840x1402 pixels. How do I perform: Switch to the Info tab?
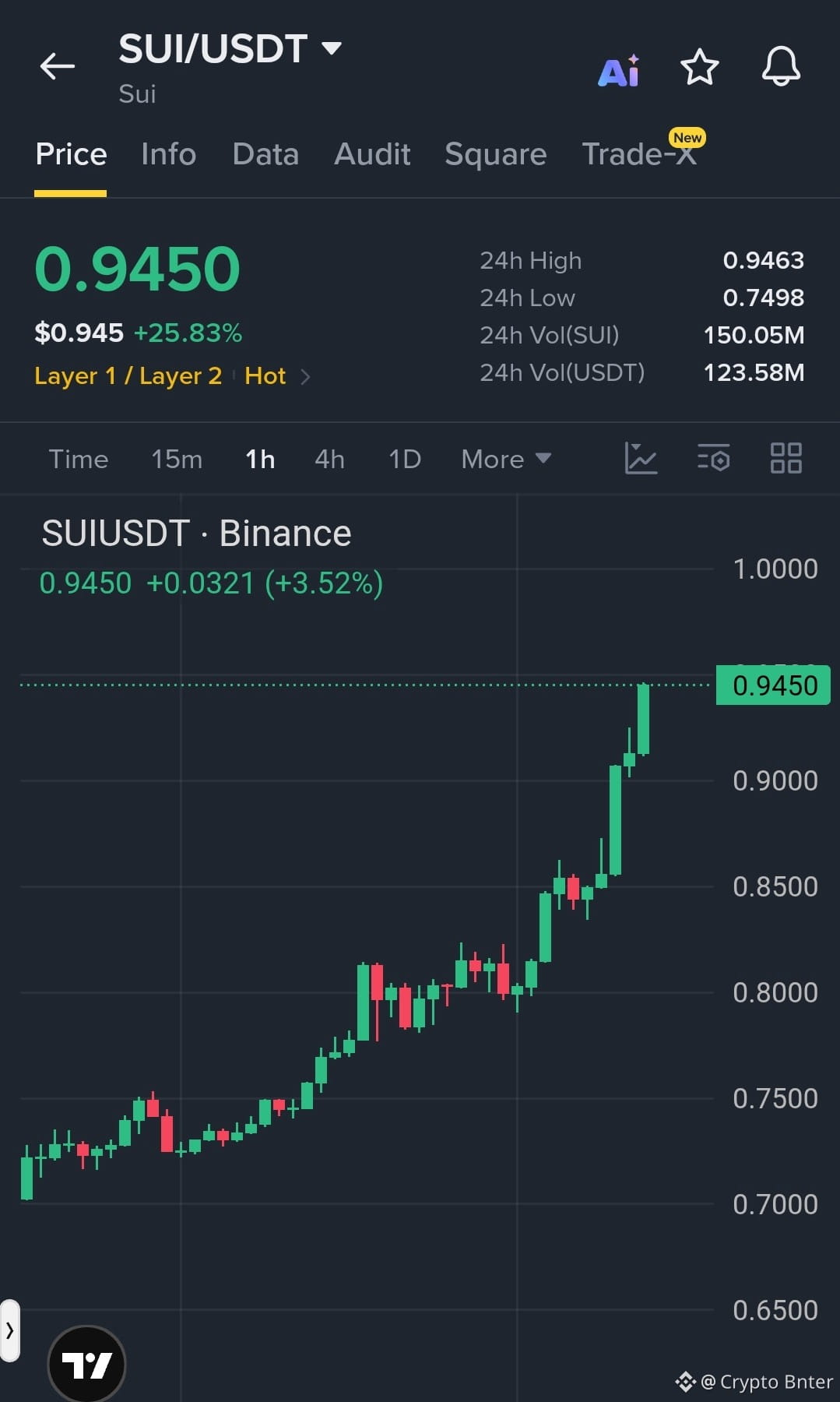tap(168, 153)
